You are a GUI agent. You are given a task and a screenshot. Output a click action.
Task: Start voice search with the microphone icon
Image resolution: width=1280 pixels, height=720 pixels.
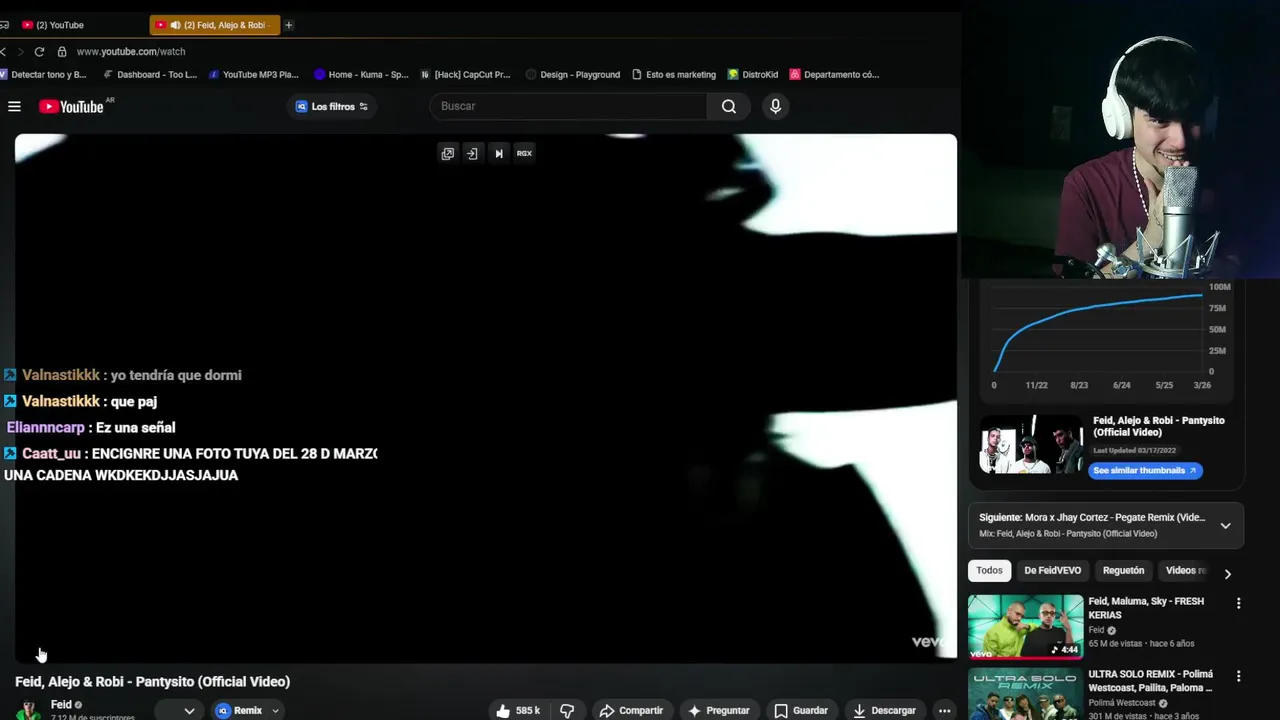[775, 106]
